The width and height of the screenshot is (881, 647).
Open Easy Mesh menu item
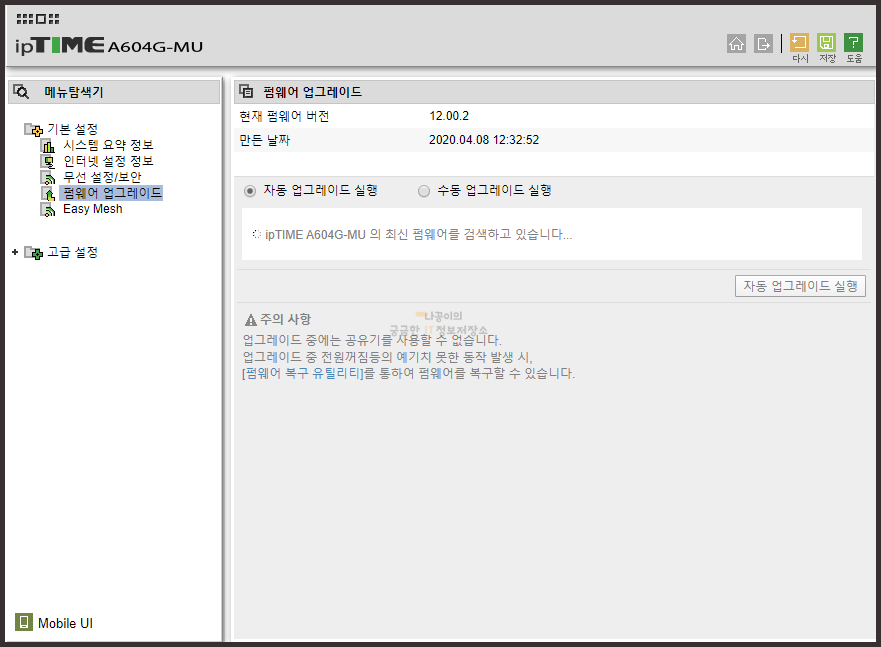tap(93, 209)
